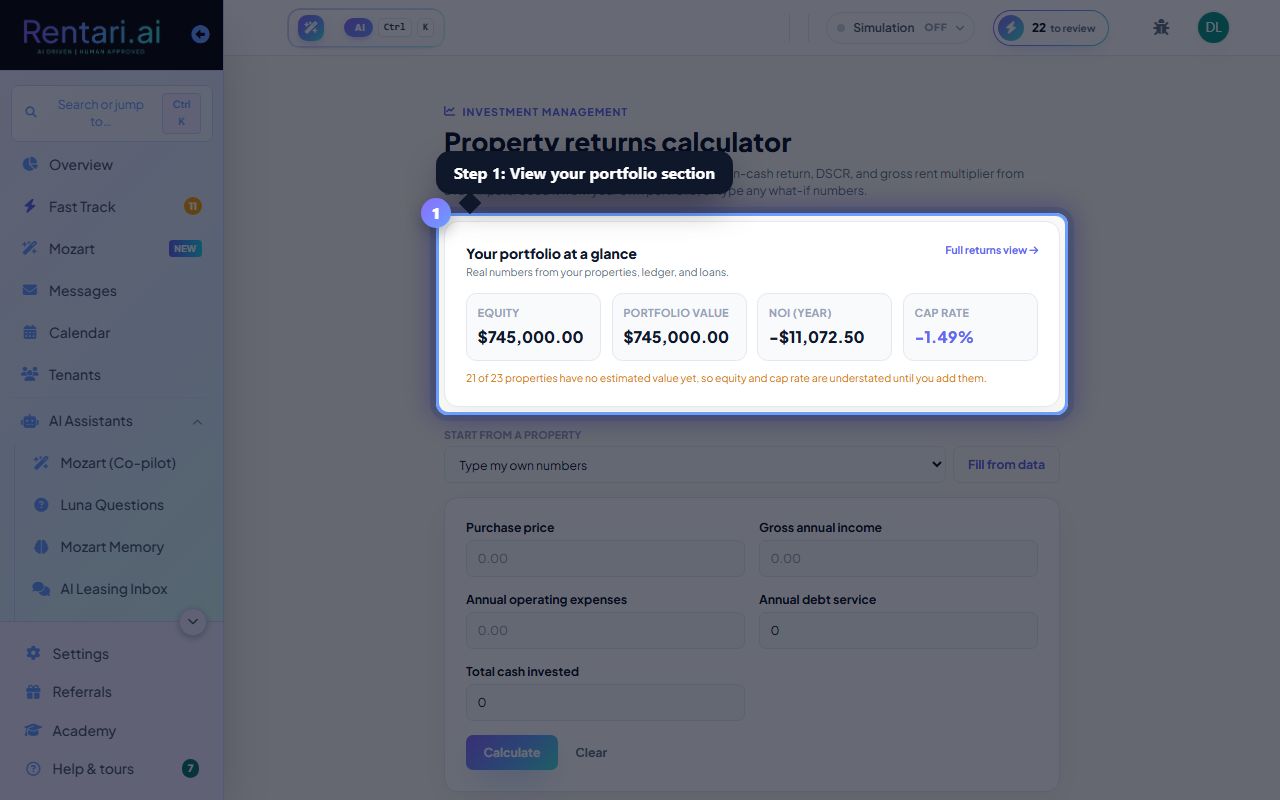This screenshot has height=800, width=1280.
Task: Focus the Total cash invested field
Action: [x=605, y=703]
